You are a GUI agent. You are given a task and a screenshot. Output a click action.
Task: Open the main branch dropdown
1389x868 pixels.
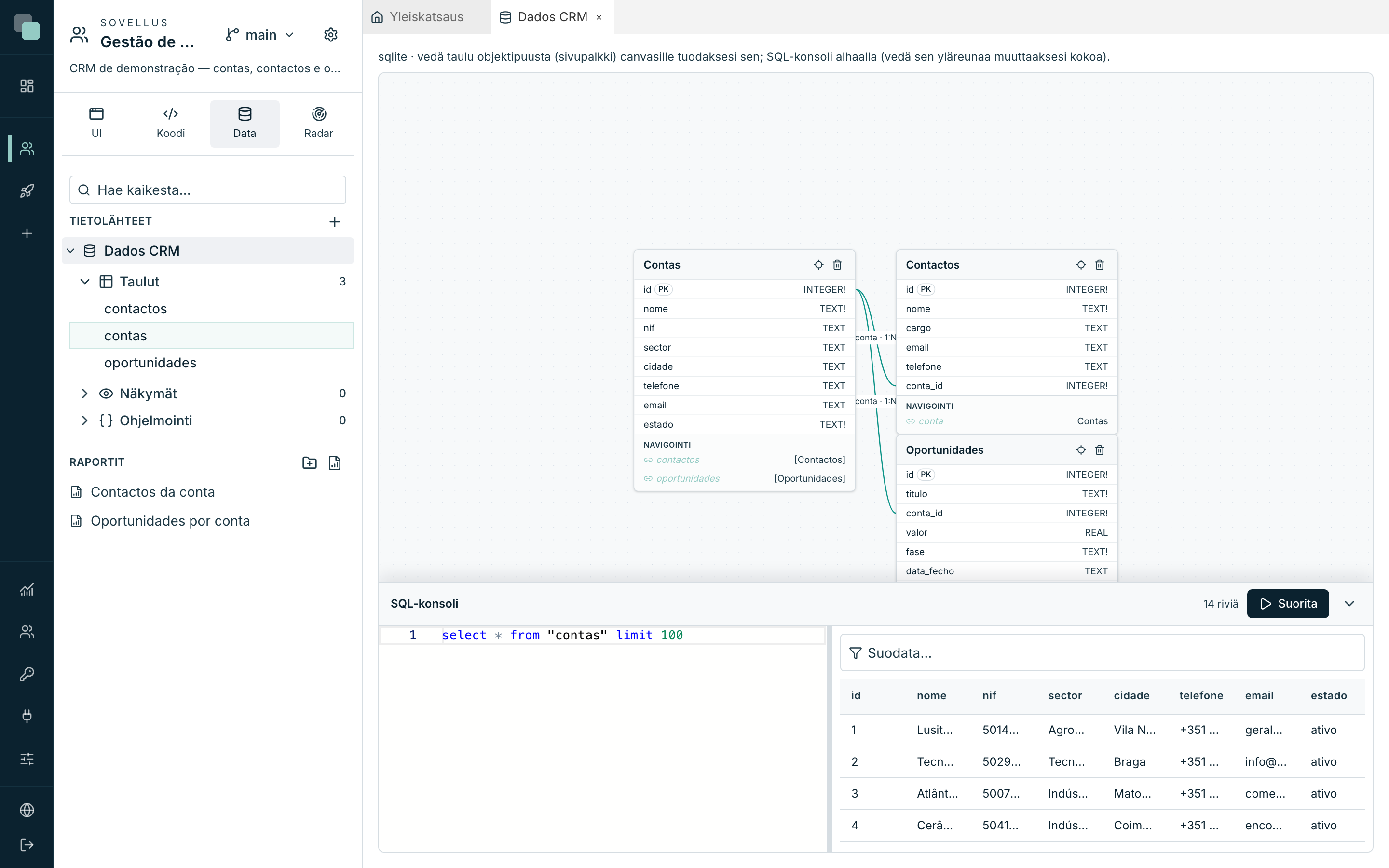(x=260, y=35)
